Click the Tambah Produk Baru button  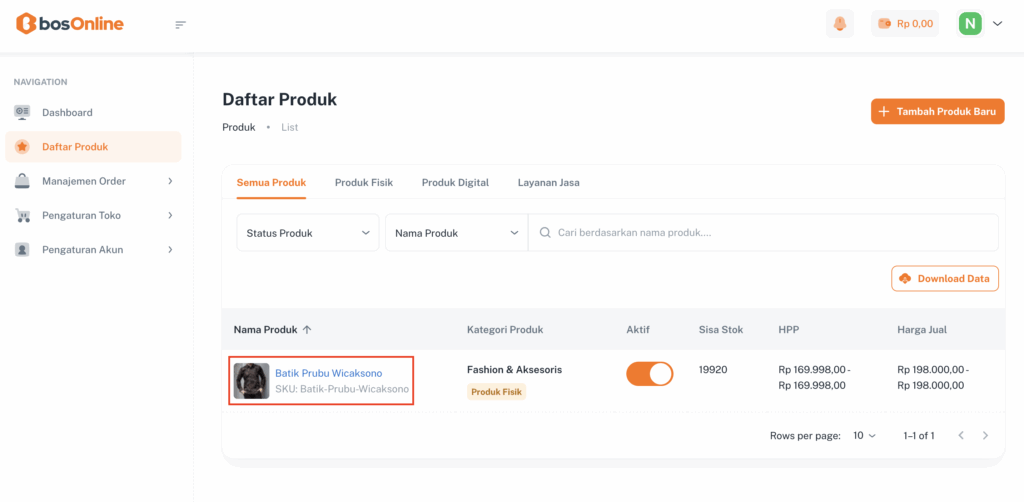pos(937,112)
